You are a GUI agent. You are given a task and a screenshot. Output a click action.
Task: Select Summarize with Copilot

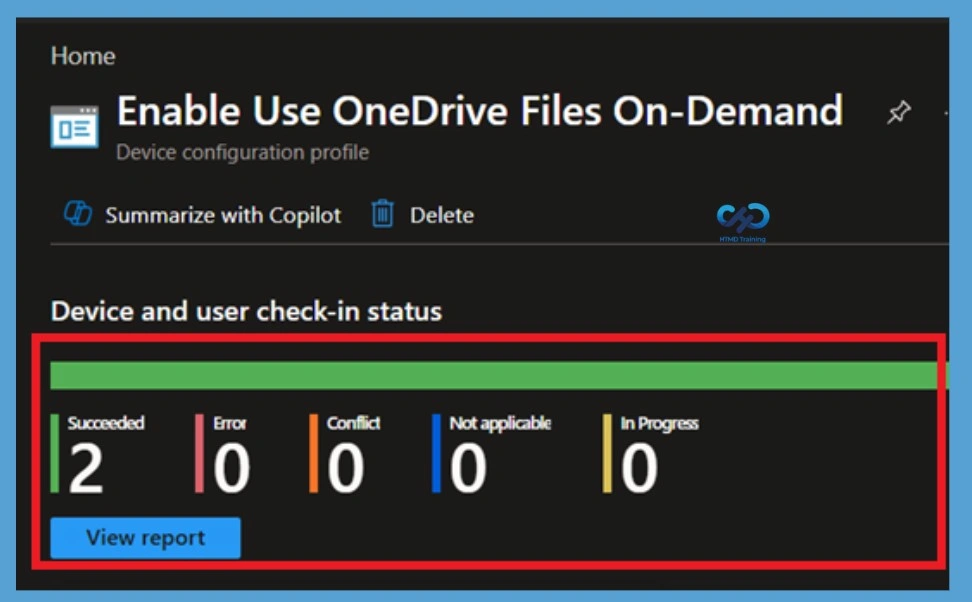tap(223, 215)
